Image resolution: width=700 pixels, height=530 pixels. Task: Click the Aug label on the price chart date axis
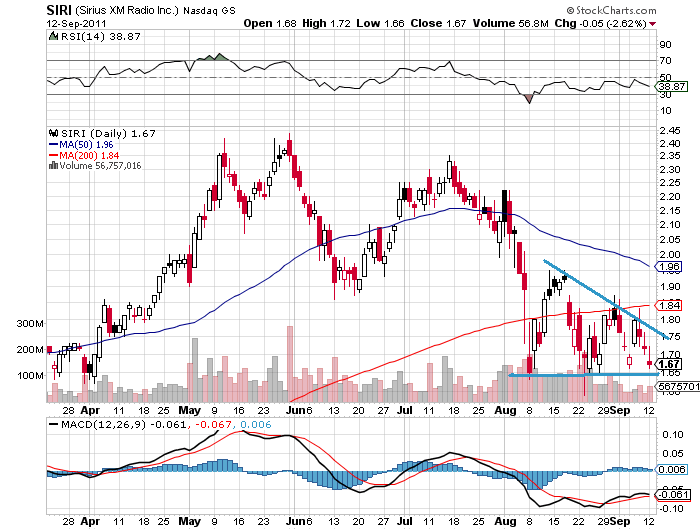coord(505,410)
